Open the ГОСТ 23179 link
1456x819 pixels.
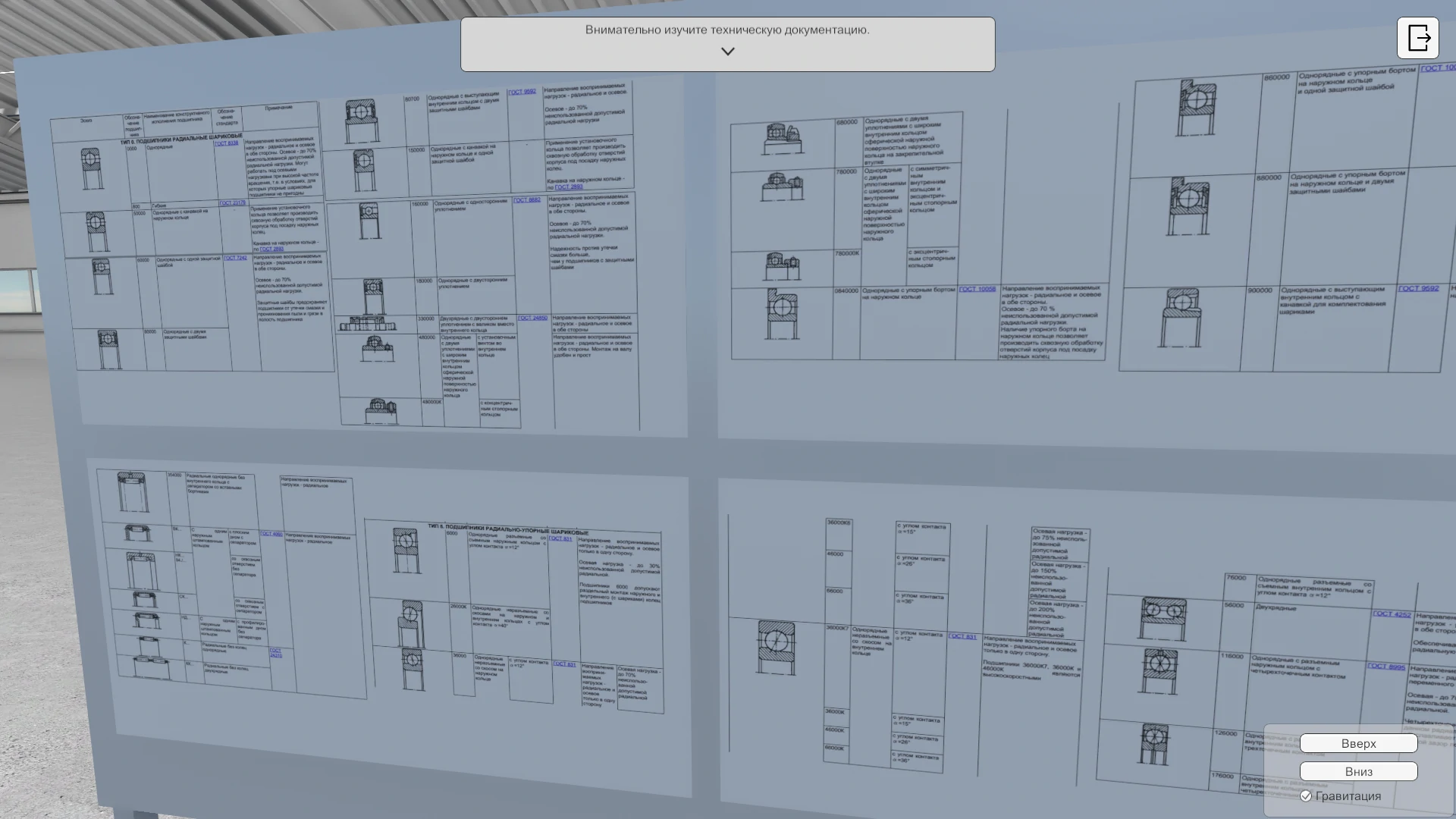pos(232,203)
